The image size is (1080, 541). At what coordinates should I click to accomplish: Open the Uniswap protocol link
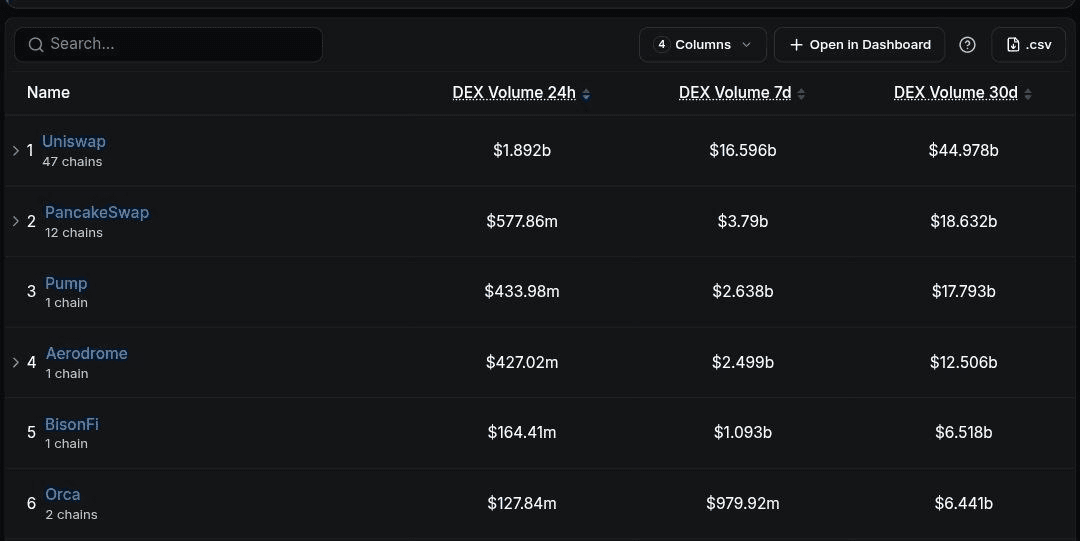click(74, 141)
